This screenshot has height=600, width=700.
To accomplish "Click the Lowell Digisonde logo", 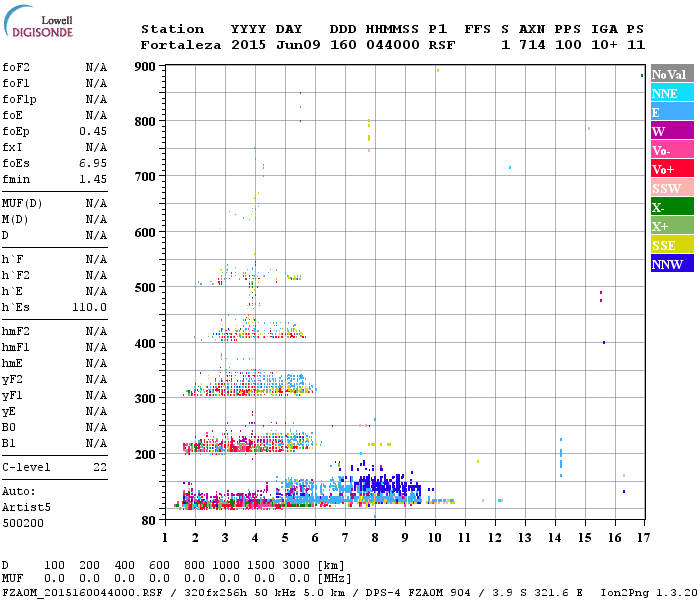I will pyautogui.click(x=39, y=22).
